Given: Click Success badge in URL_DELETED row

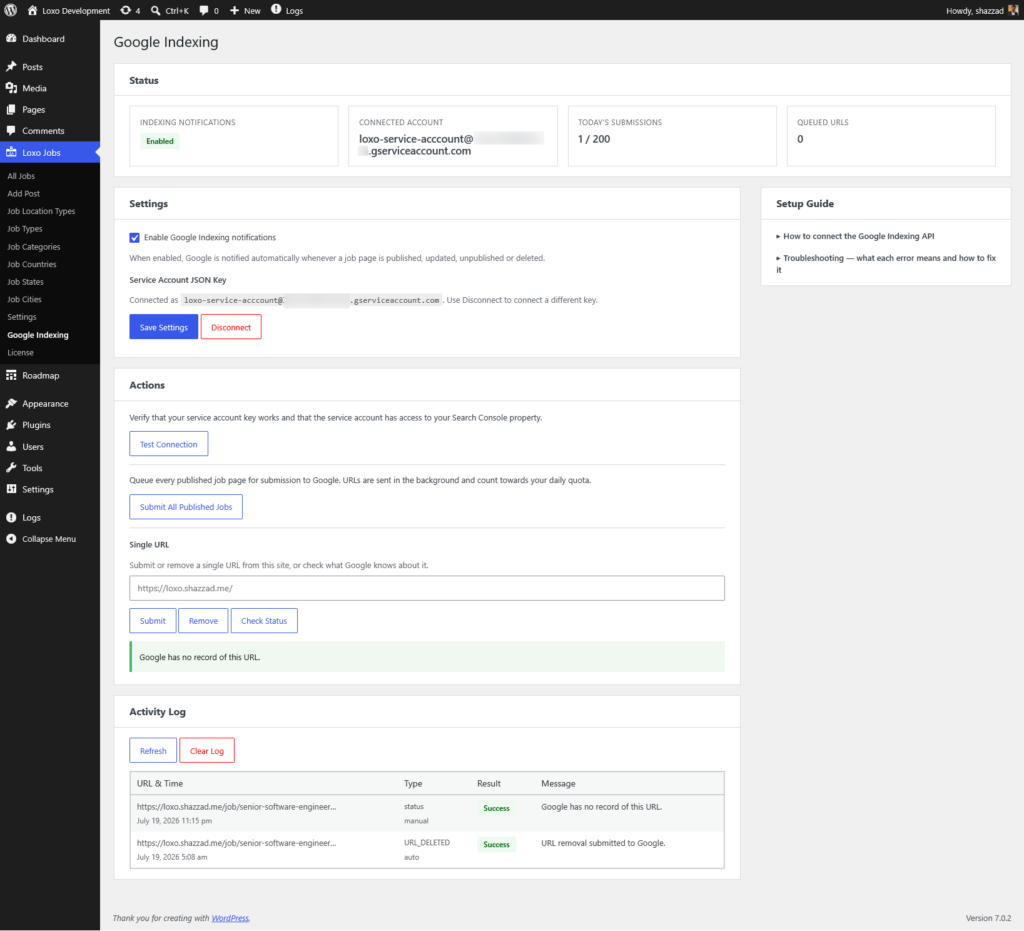Looking at the screenshot, I should [496, 845].
